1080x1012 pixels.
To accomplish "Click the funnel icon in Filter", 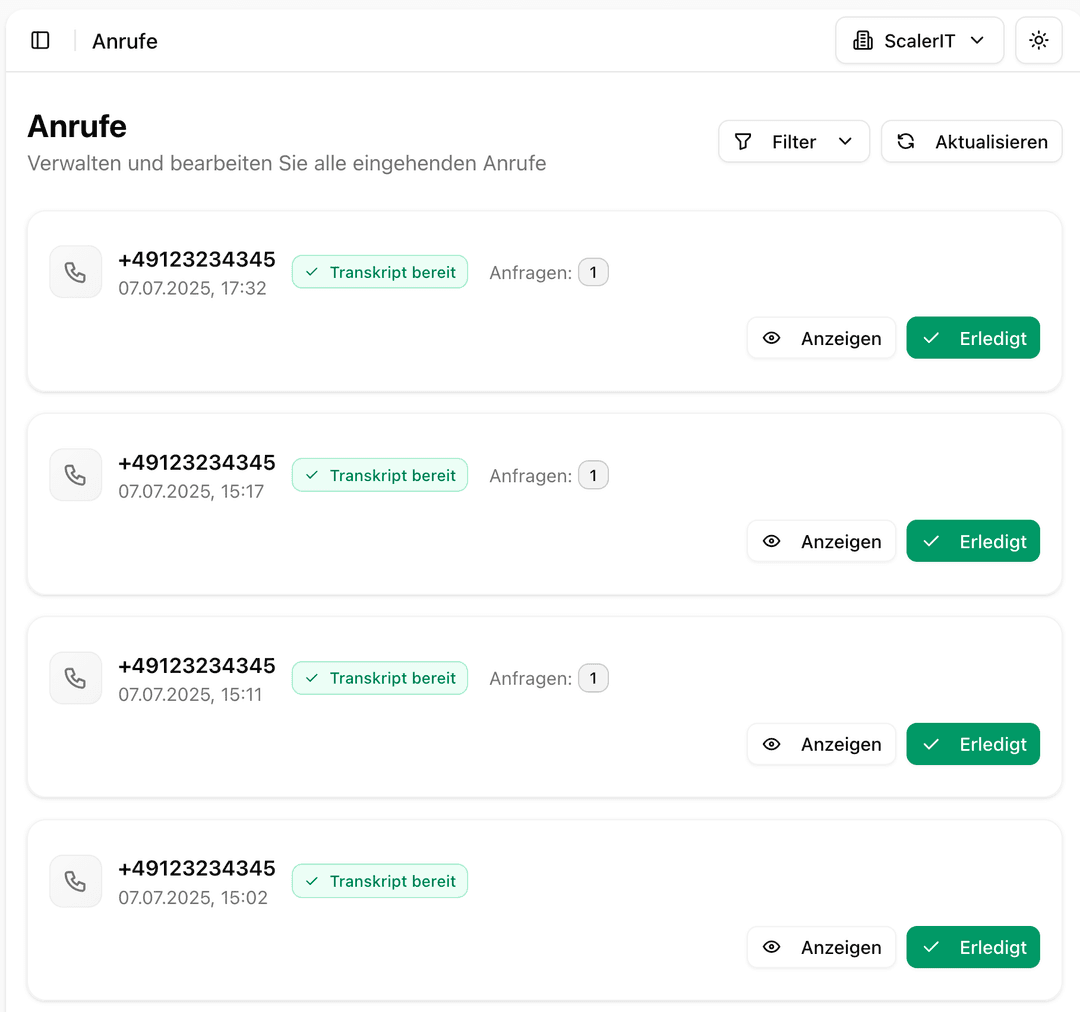I will [743, 142].
